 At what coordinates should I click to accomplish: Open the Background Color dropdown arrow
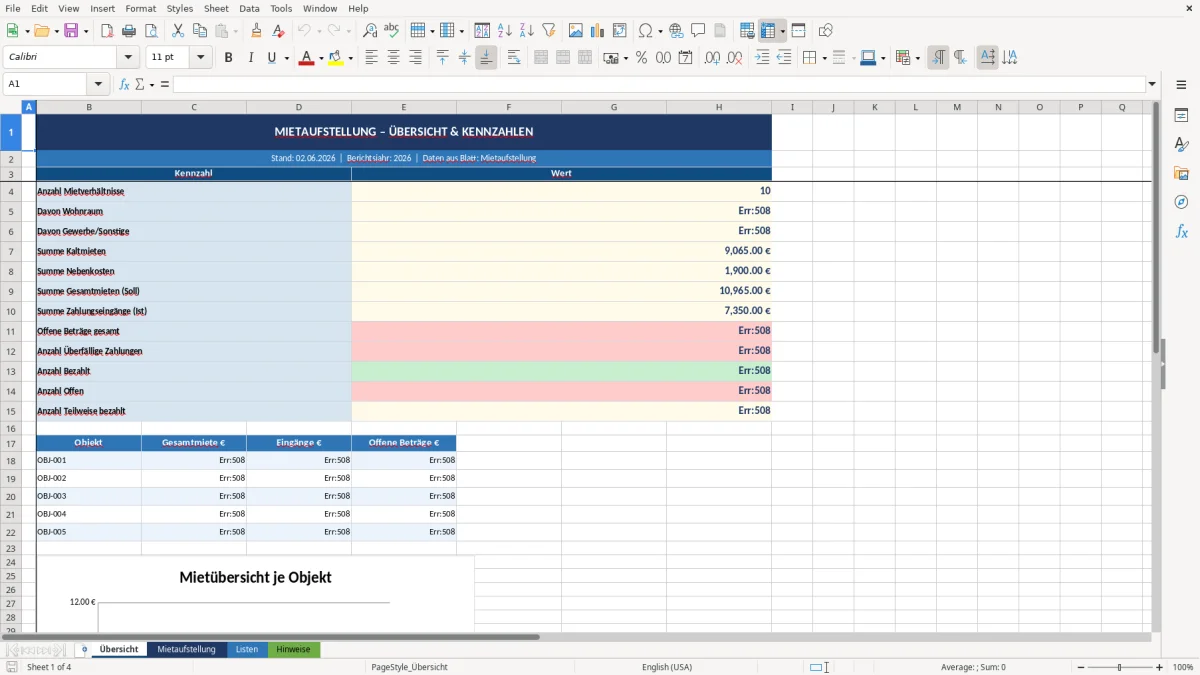(x=350, y=58)
